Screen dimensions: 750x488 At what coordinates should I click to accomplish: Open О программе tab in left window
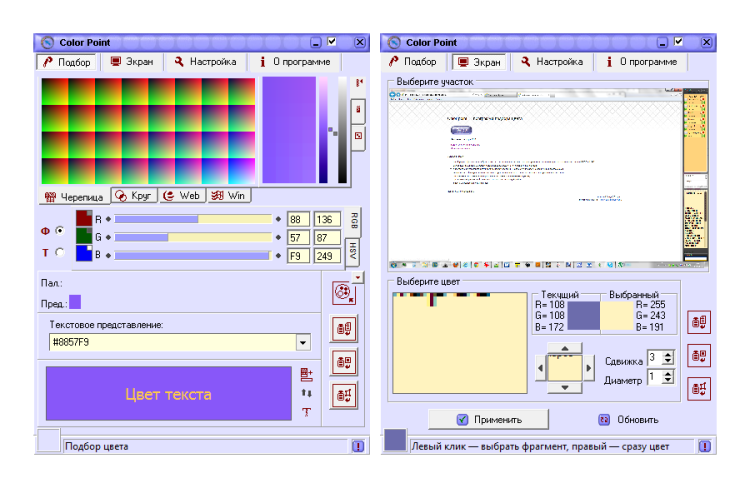pyautogui.click(x=295, y=62)
